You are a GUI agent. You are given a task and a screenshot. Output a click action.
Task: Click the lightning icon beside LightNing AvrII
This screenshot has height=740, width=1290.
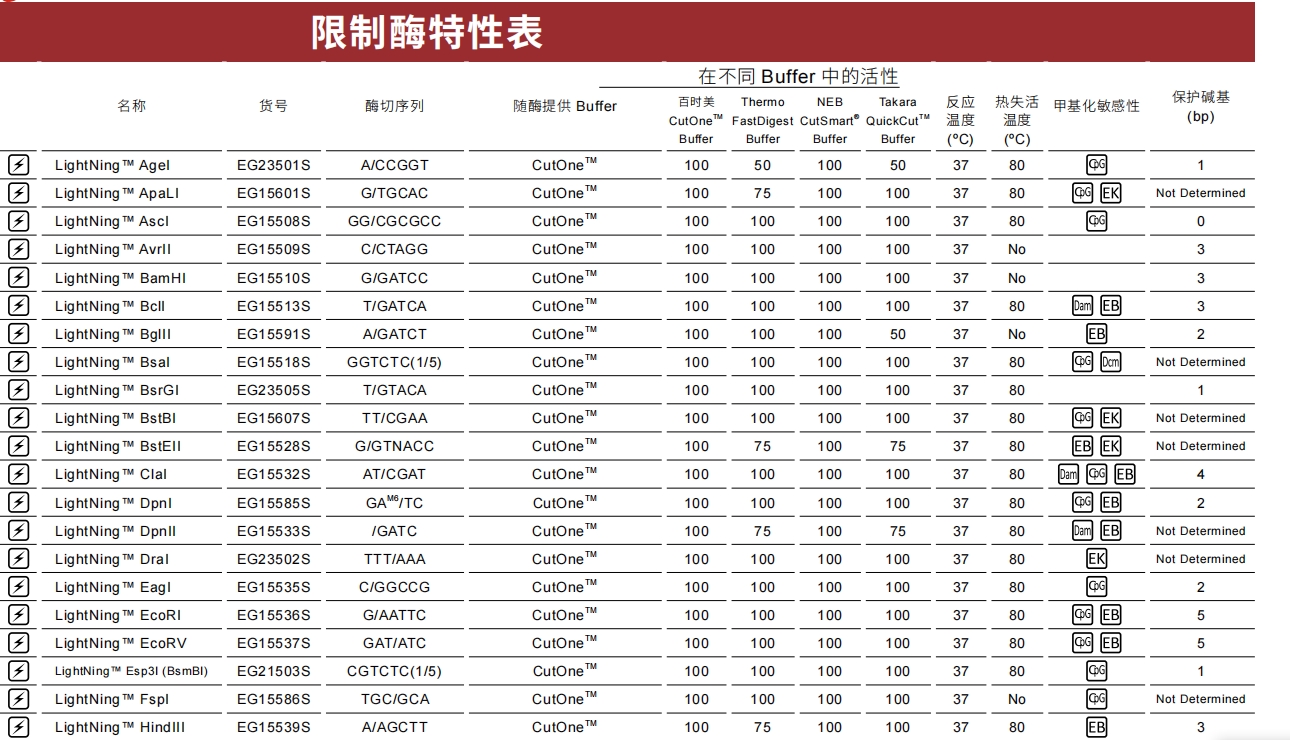coord(18,249)
